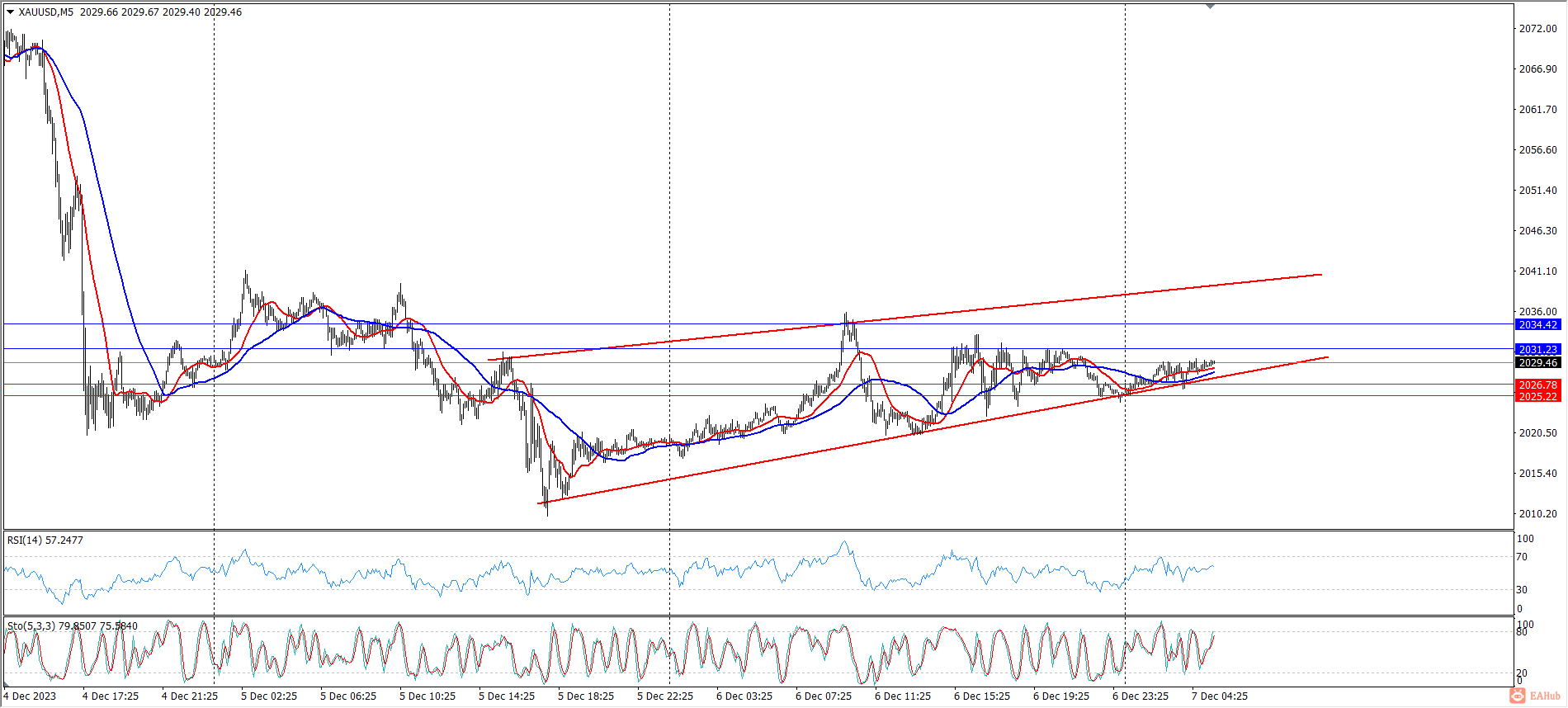Viewport: 1568px width, 708px height.
Task: Click the red 2025.22 price level tag
Action: pos(1538,397)
